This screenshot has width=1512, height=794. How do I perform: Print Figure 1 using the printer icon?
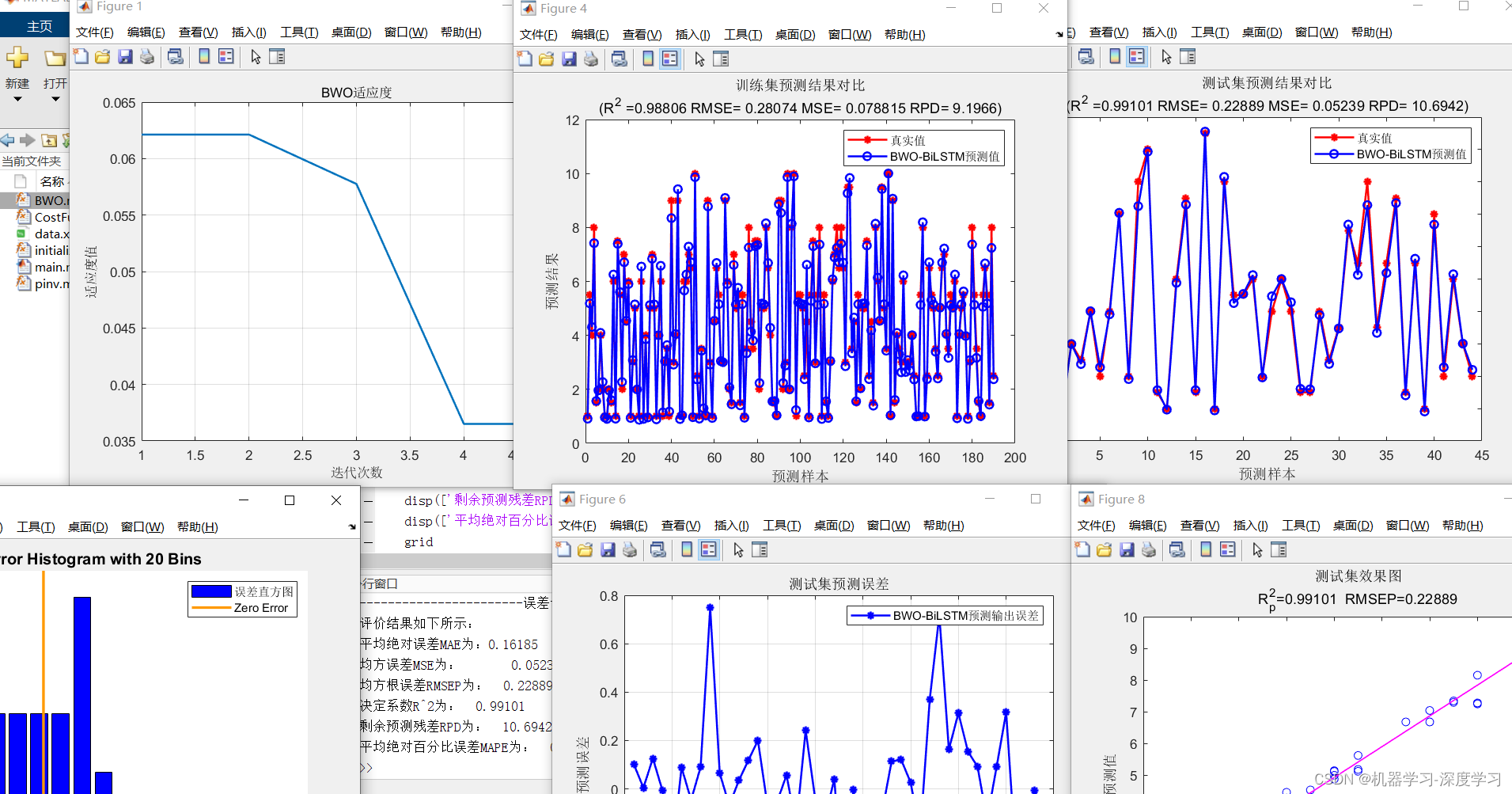click(147, 56)
